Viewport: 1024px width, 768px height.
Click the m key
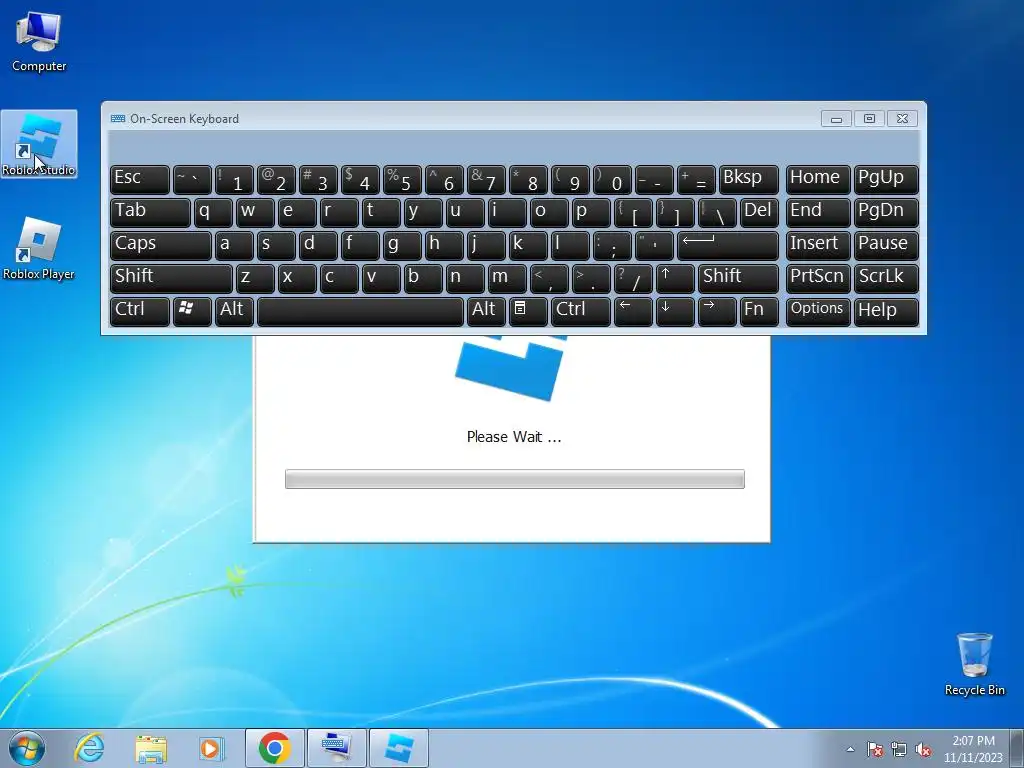(x=507, y=278)
